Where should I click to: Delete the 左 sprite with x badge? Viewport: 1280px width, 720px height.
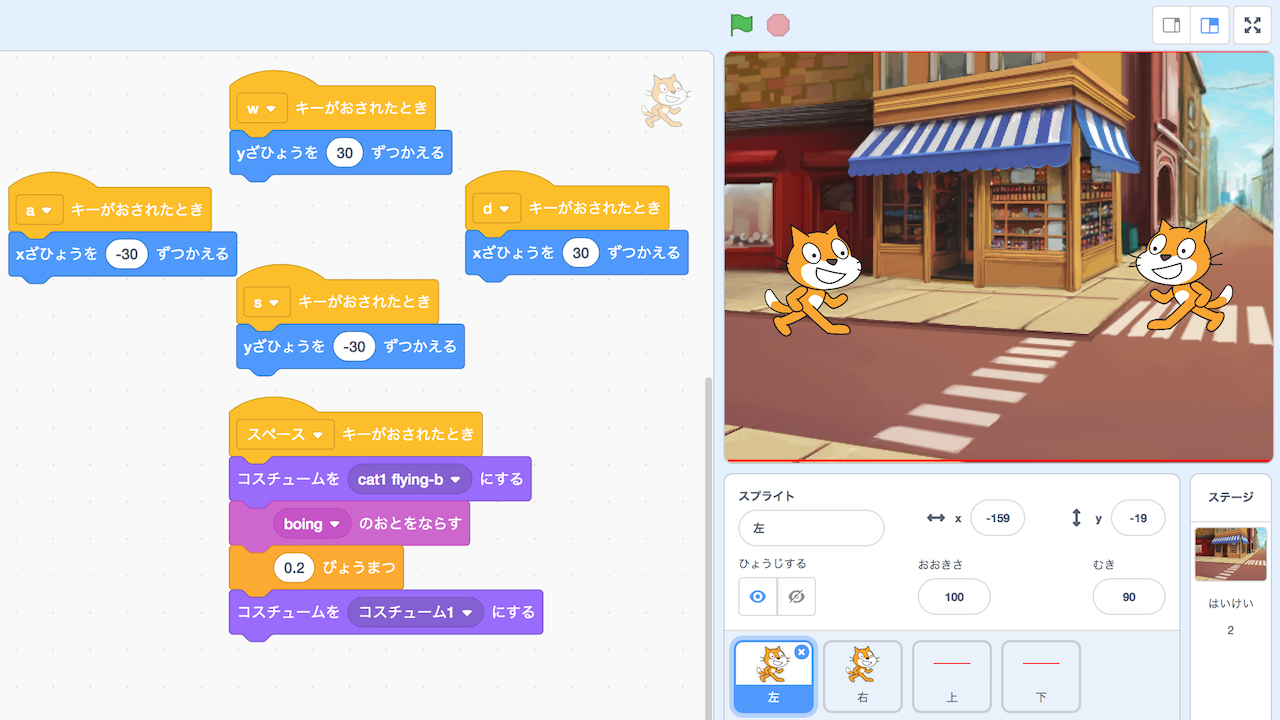click(x=801, y=652)
